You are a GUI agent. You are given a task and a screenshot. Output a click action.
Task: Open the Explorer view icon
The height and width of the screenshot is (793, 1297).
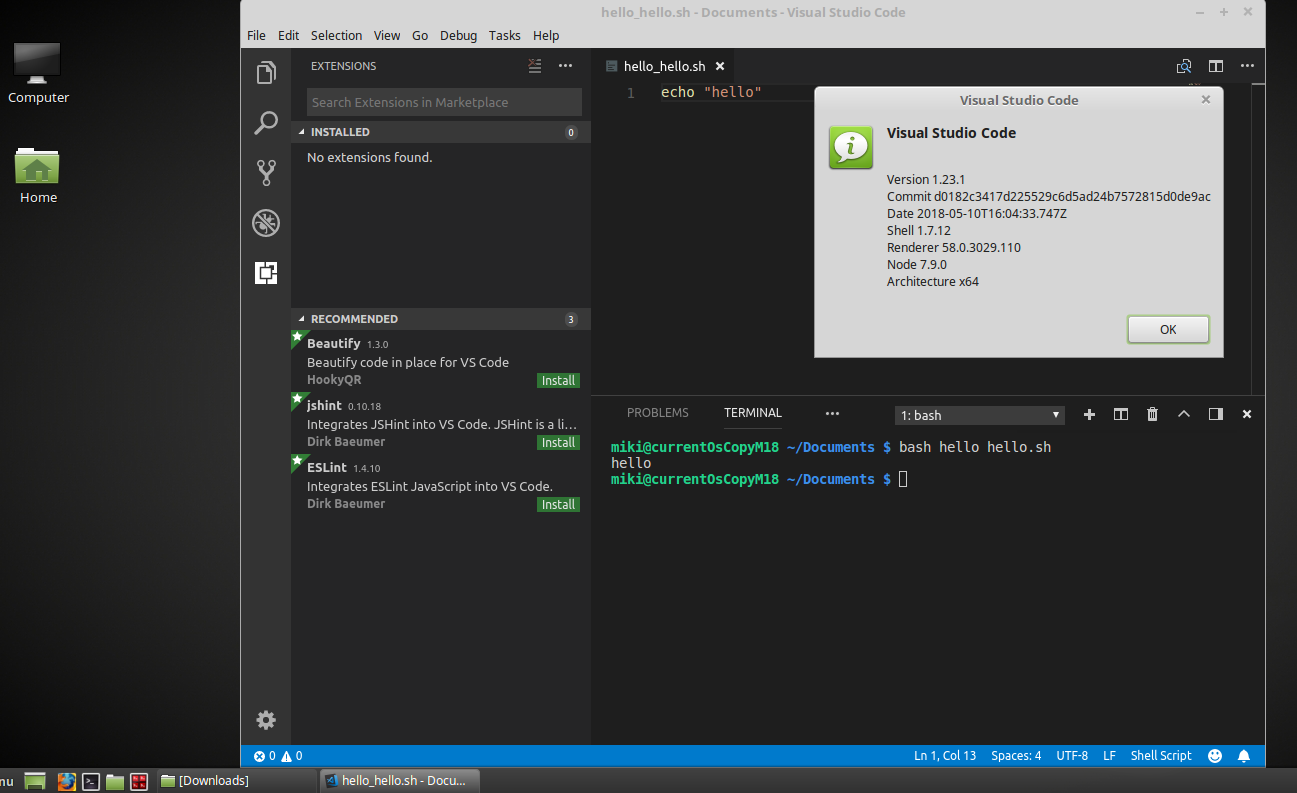pos(266,72)
